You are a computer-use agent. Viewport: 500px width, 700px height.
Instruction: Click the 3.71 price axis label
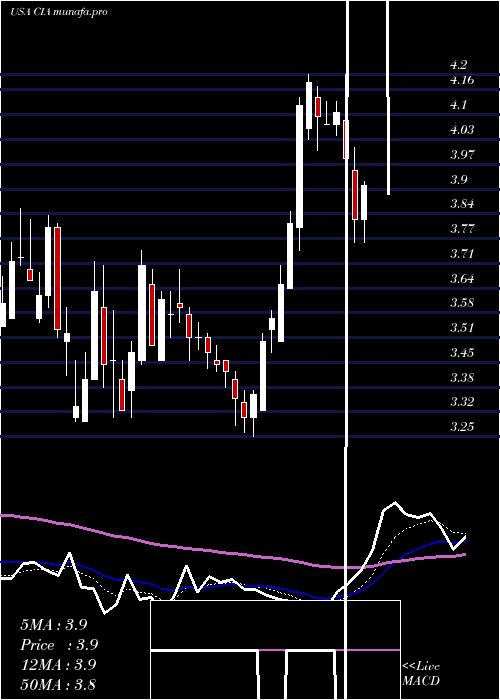click(462, 254)
